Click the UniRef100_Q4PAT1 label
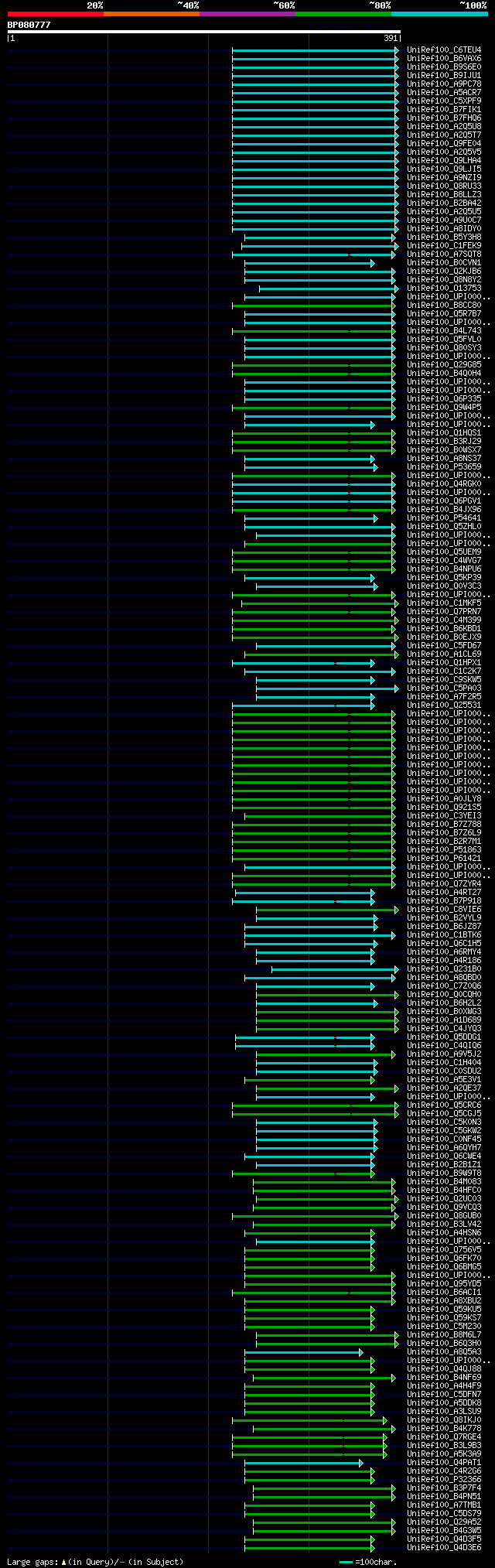495x1568 pixels. click(444, 1463)
